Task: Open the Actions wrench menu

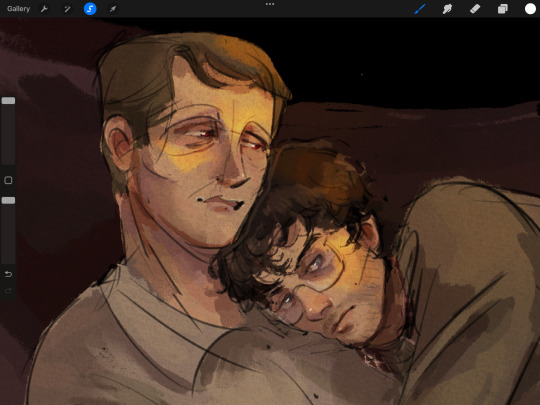Action: (x=44, y=9)
